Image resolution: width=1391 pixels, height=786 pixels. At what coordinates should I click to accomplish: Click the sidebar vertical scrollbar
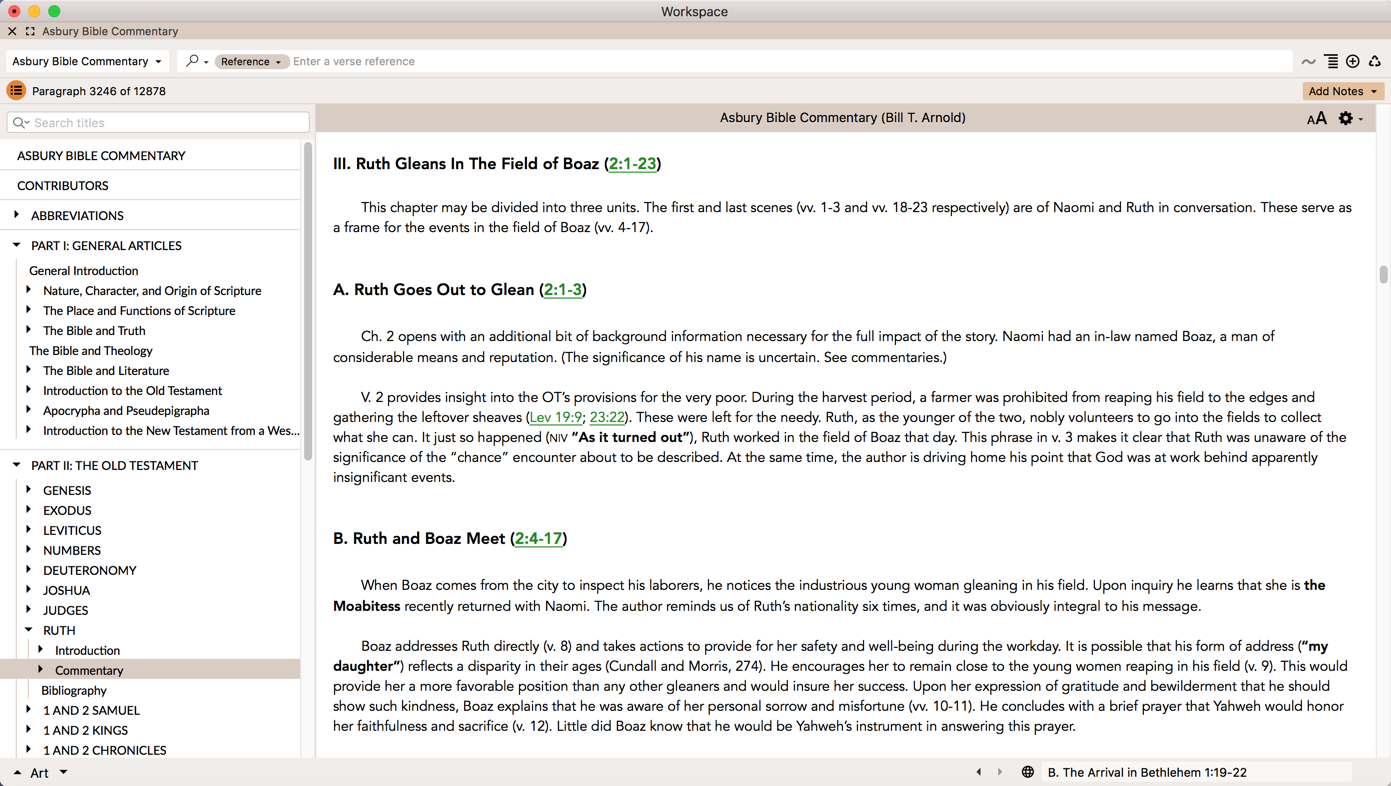pos(308,300)
